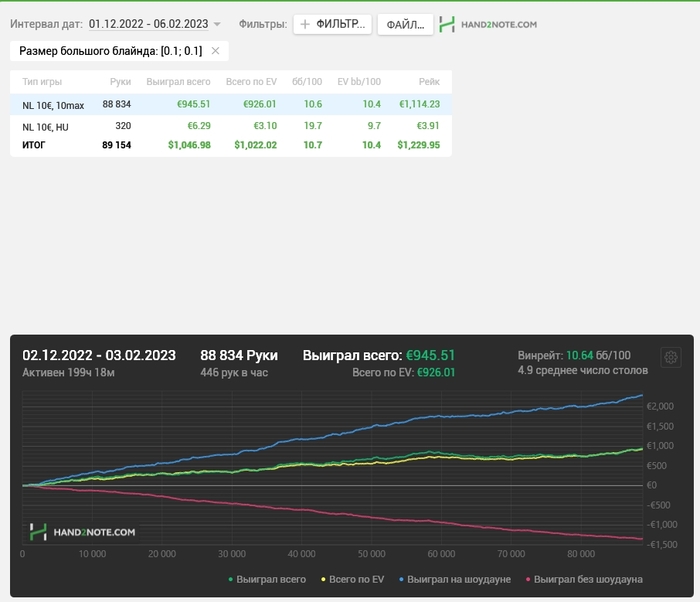Sort by Выиграл всего column header
Screen dimensions: 700x602
pos(178,82)
